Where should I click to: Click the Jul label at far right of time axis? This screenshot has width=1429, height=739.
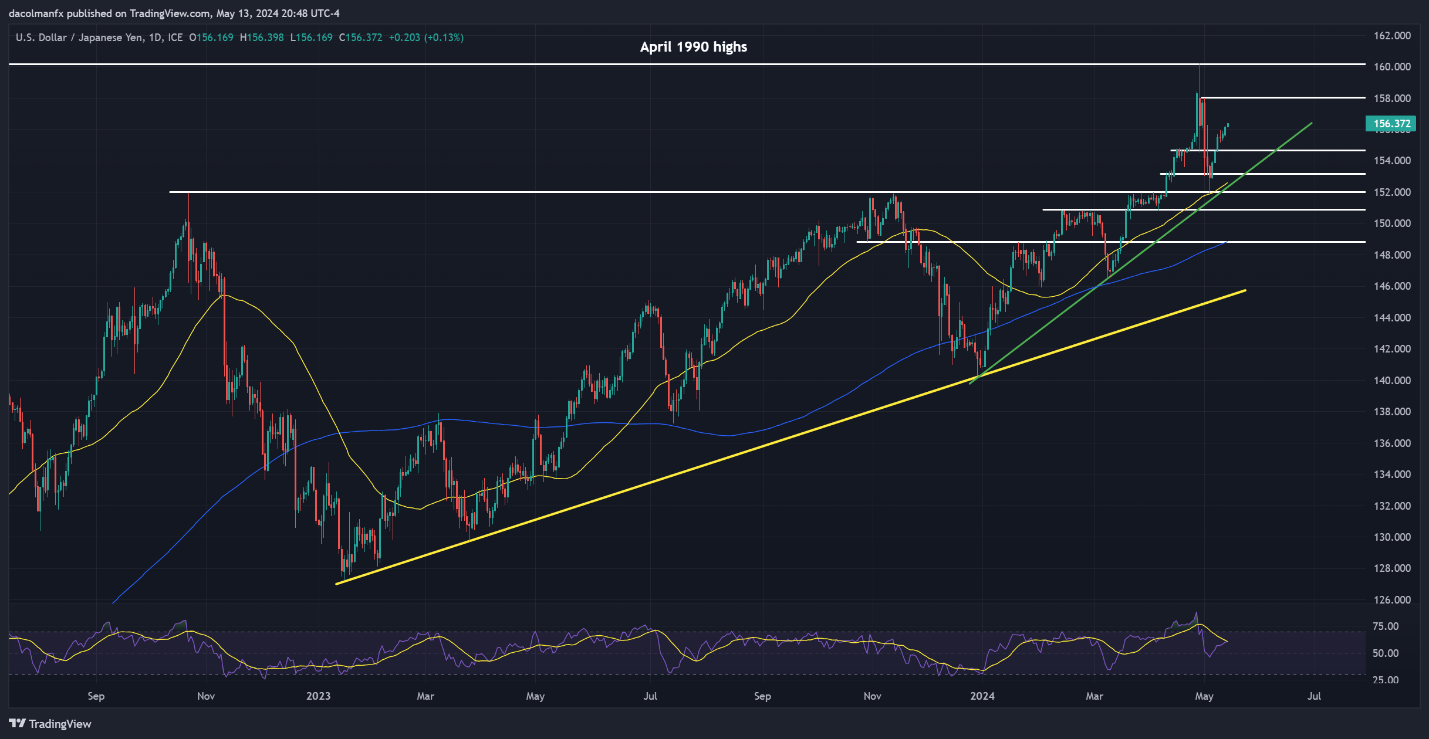click(x=1314, y=695)
